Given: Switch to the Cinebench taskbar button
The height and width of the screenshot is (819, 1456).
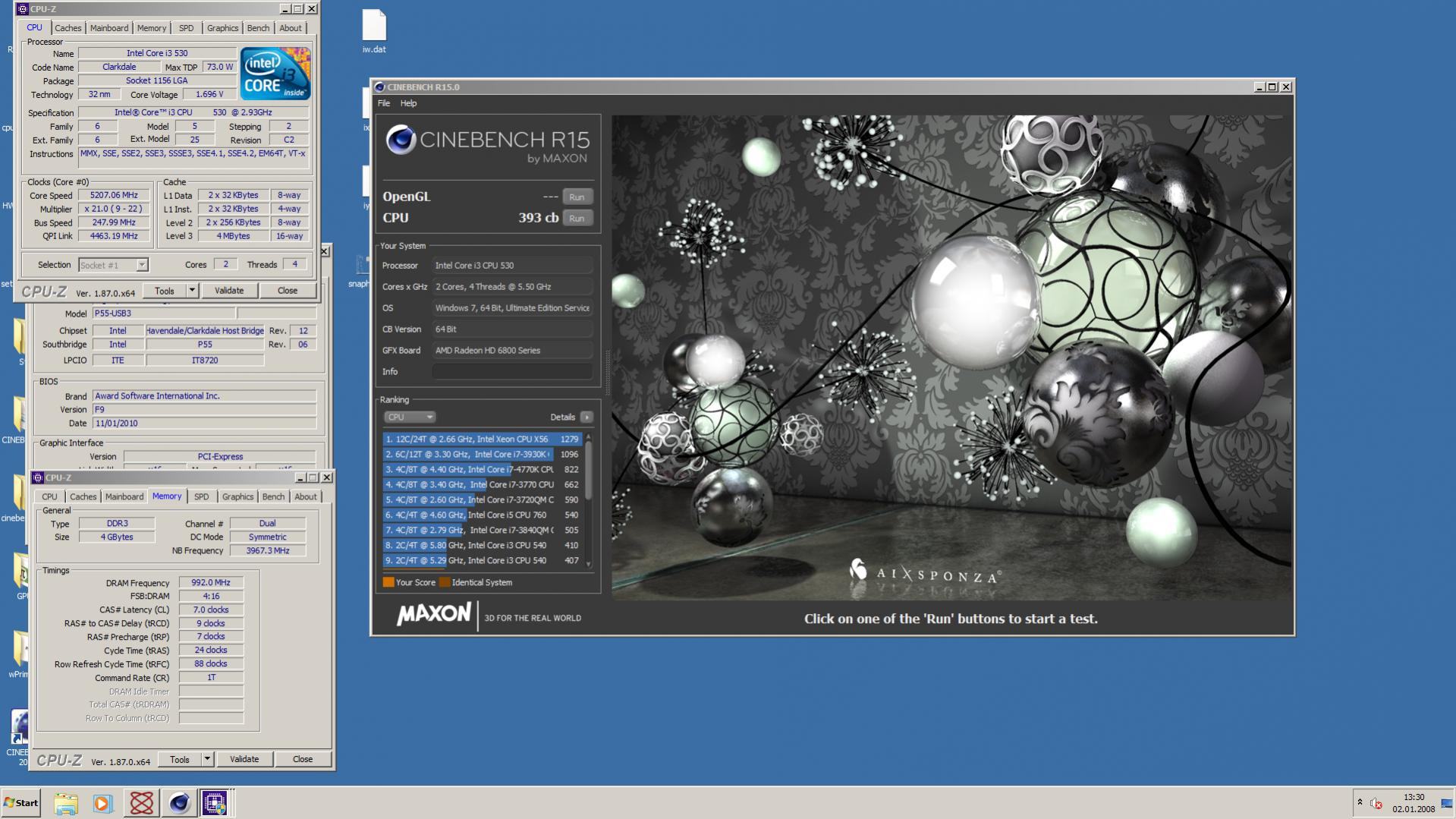Looking at the screenshot, I should coord(179,803).
